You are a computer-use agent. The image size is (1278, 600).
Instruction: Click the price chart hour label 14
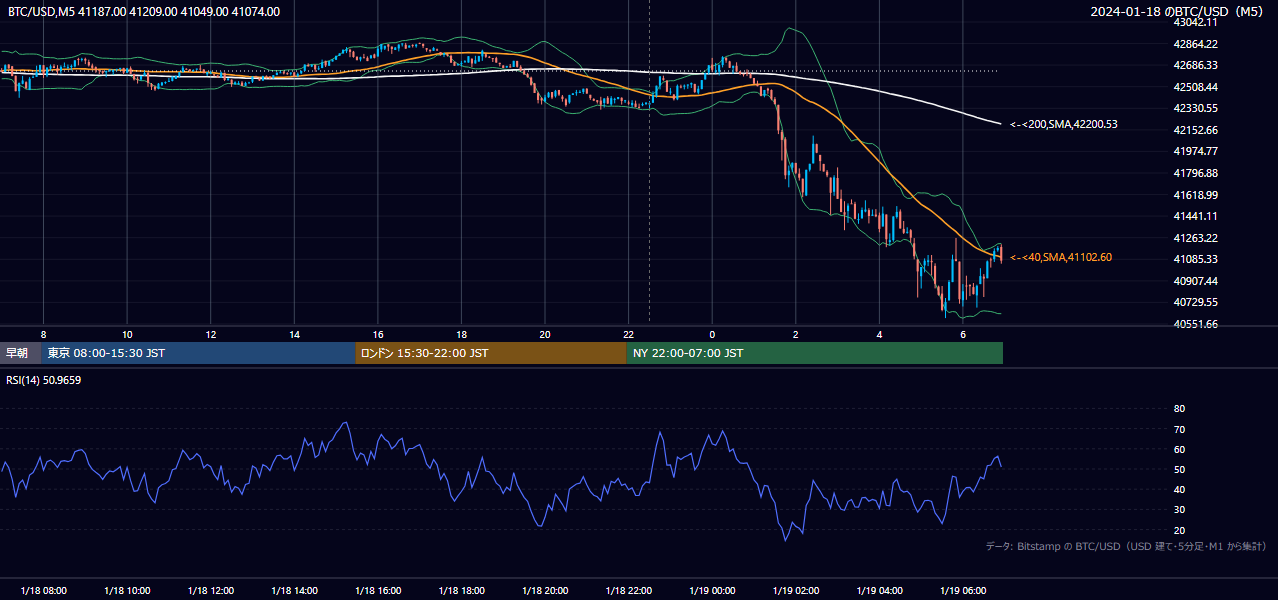pyautogui.click(x=295, y=334)
